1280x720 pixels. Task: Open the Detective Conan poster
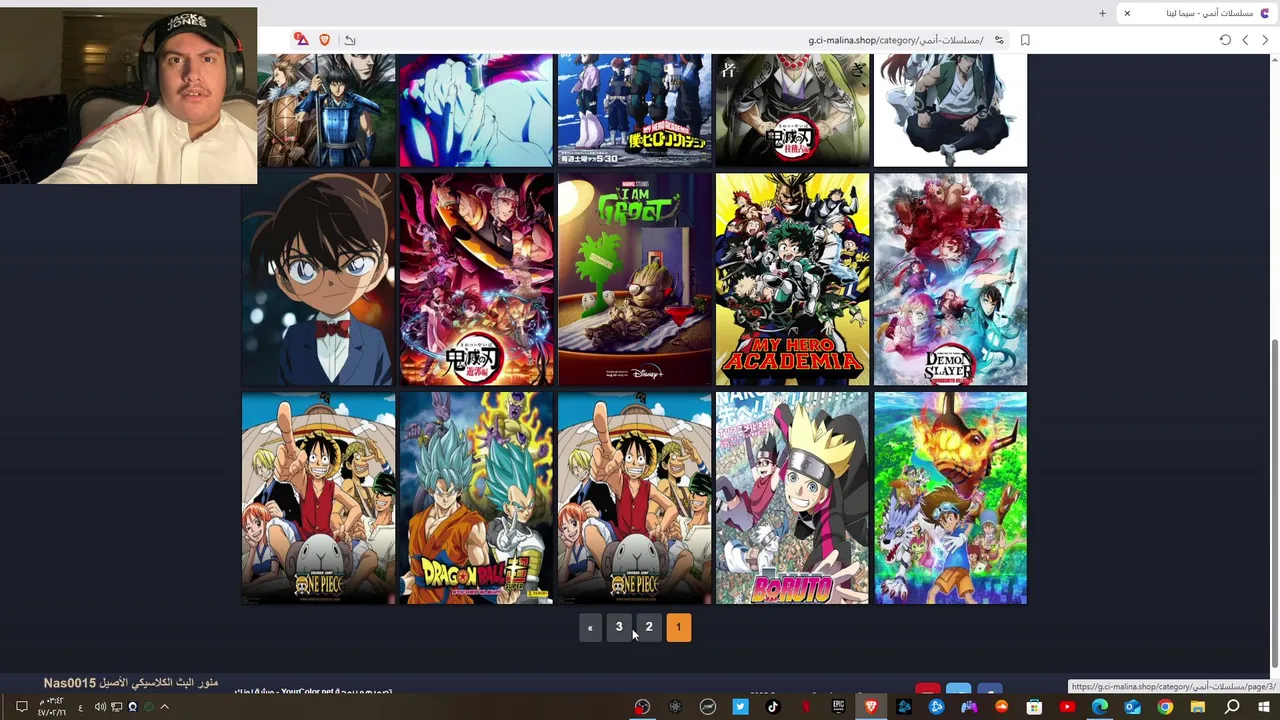click(318, 279)
